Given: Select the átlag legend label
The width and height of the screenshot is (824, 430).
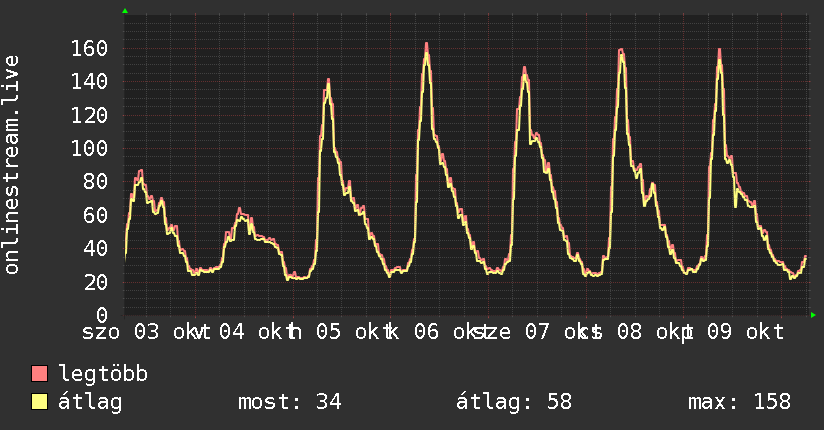Looking at the screenshot, I should point(90,402).
